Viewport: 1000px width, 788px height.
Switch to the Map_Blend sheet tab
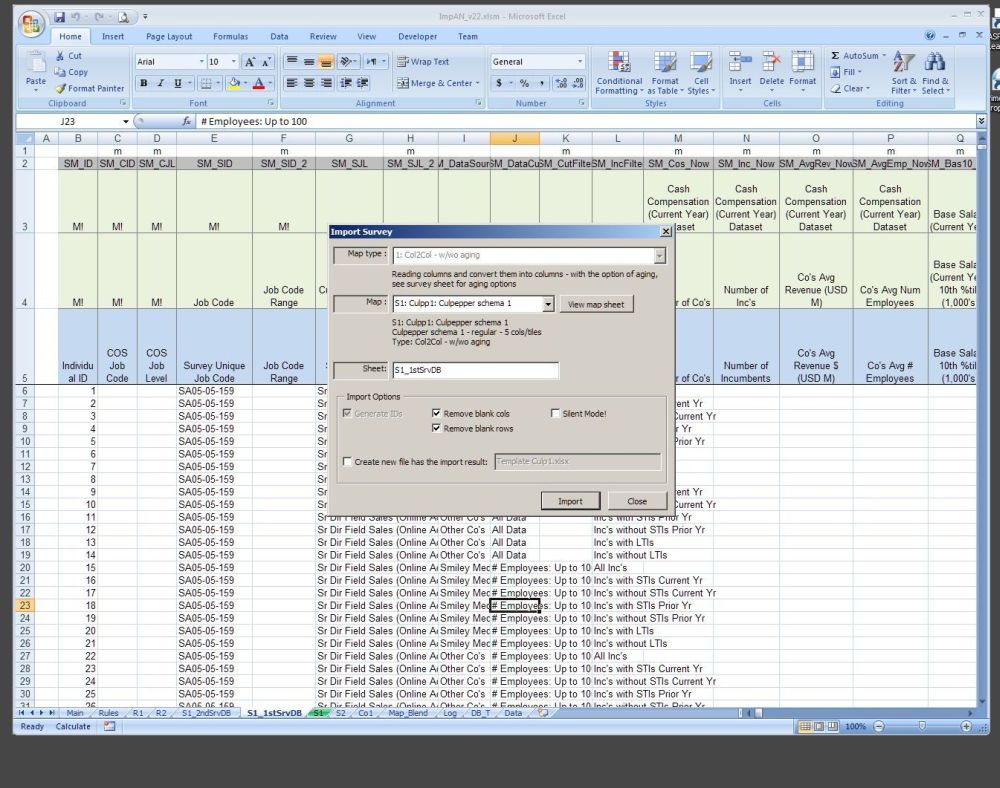pos(409,713)
